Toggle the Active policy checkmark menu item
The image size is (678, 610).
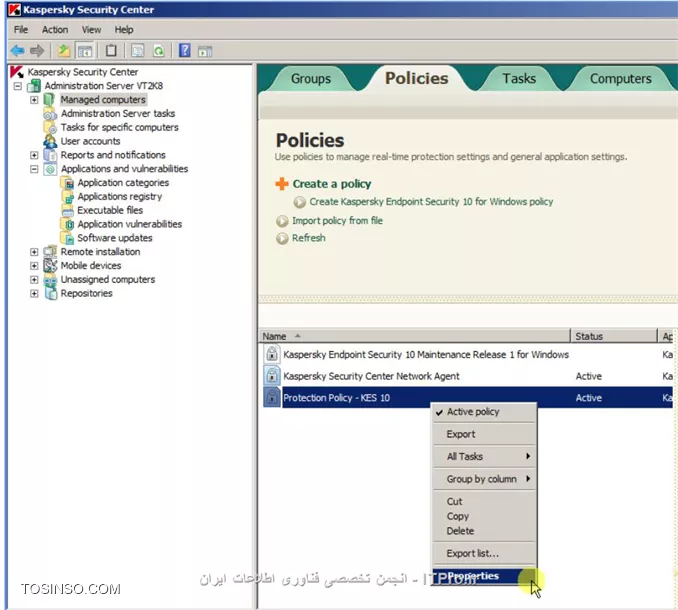[x=485, y=412]
